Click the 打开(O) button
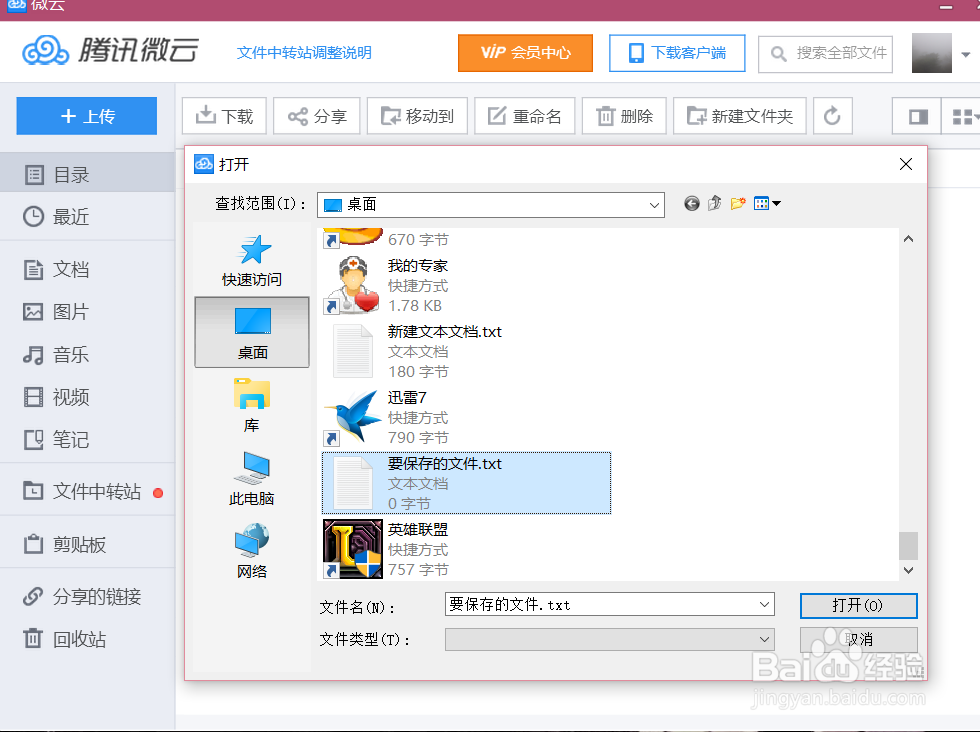The height and width of the screenshot is (732, 980). tap(858, 605)
